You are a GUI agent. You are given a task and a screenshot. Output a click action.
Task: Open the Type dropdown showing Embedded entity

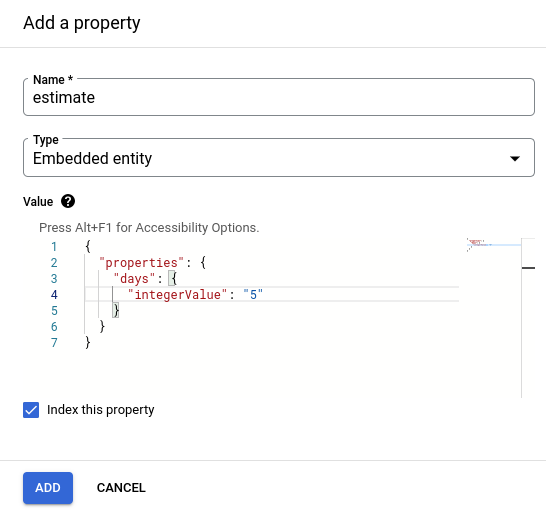[x=279, y=158]
